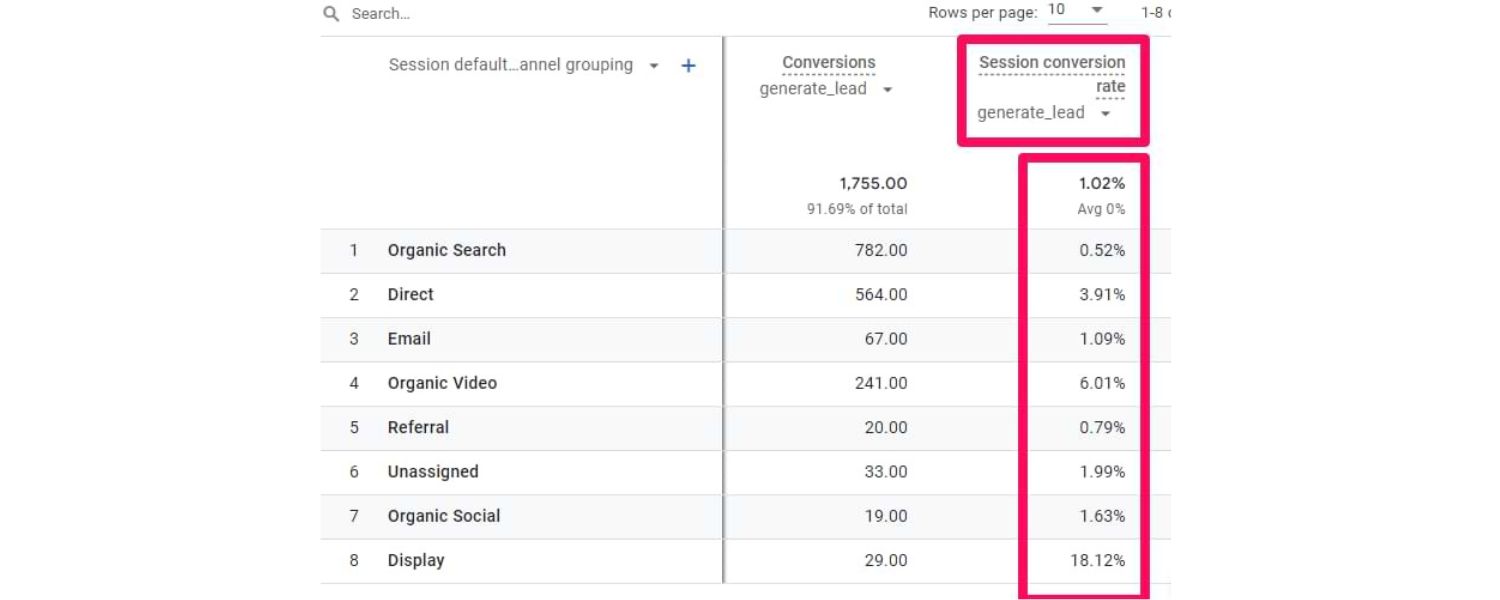
Task: Select the Referral channel row
Action: pos(418,427)
